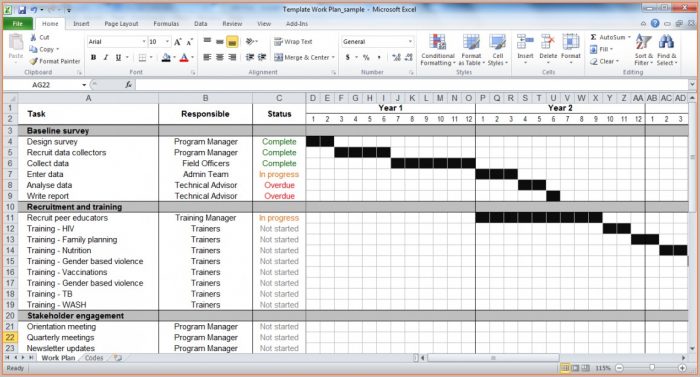Image resolution: width=700 pixels, height=377 pixels.
Task: Open Format as Table gallery
Action: point(471,50)
